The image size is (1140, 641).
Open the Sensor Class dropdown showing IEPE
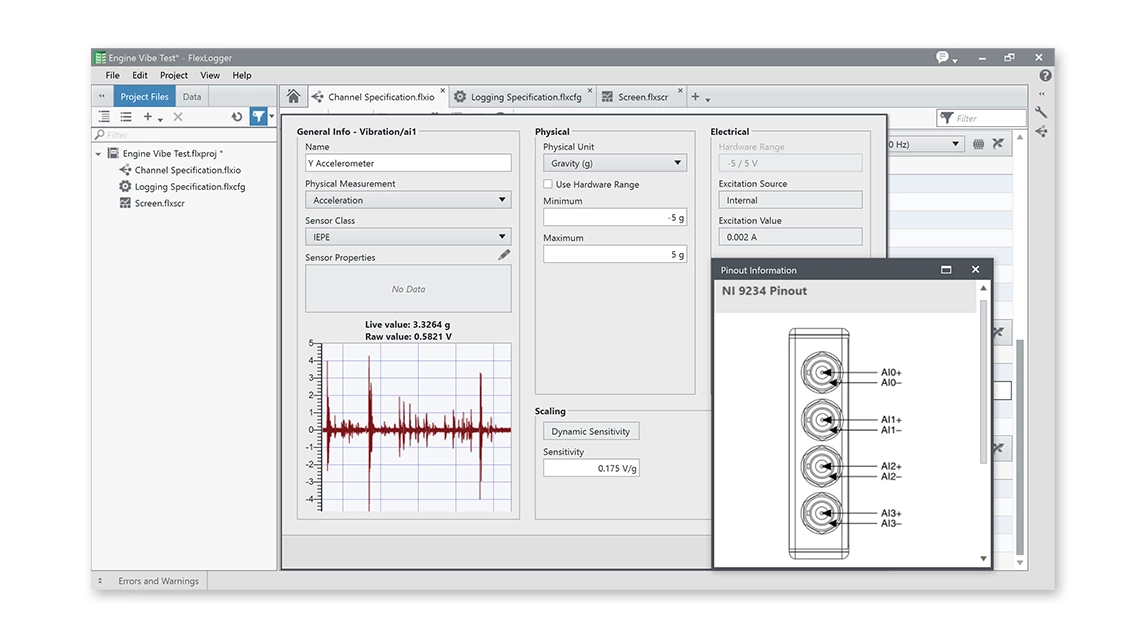click(408, 237)
